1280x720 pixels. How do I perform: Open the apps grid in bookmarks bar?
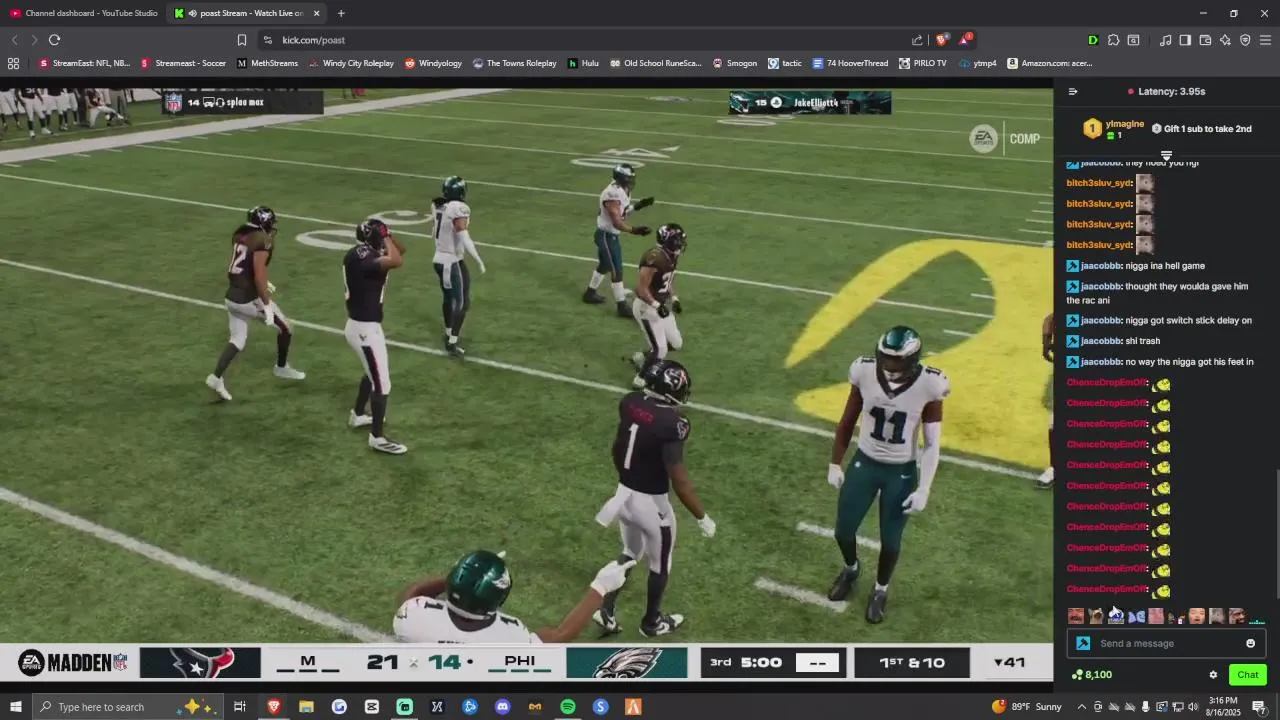(x=13, y=63)
